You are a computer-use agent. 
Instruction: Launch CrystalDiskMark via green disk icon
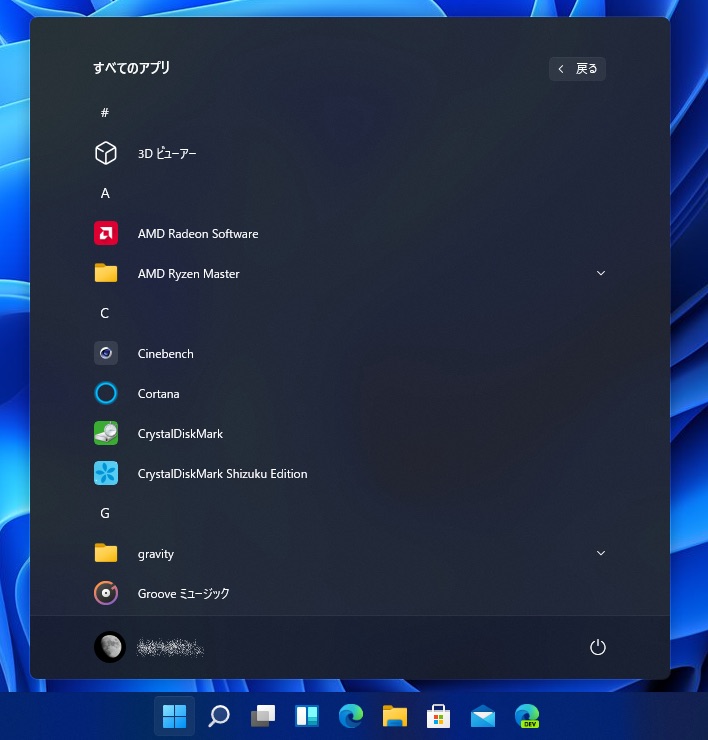pyautogui.click(x=106, y=433)
